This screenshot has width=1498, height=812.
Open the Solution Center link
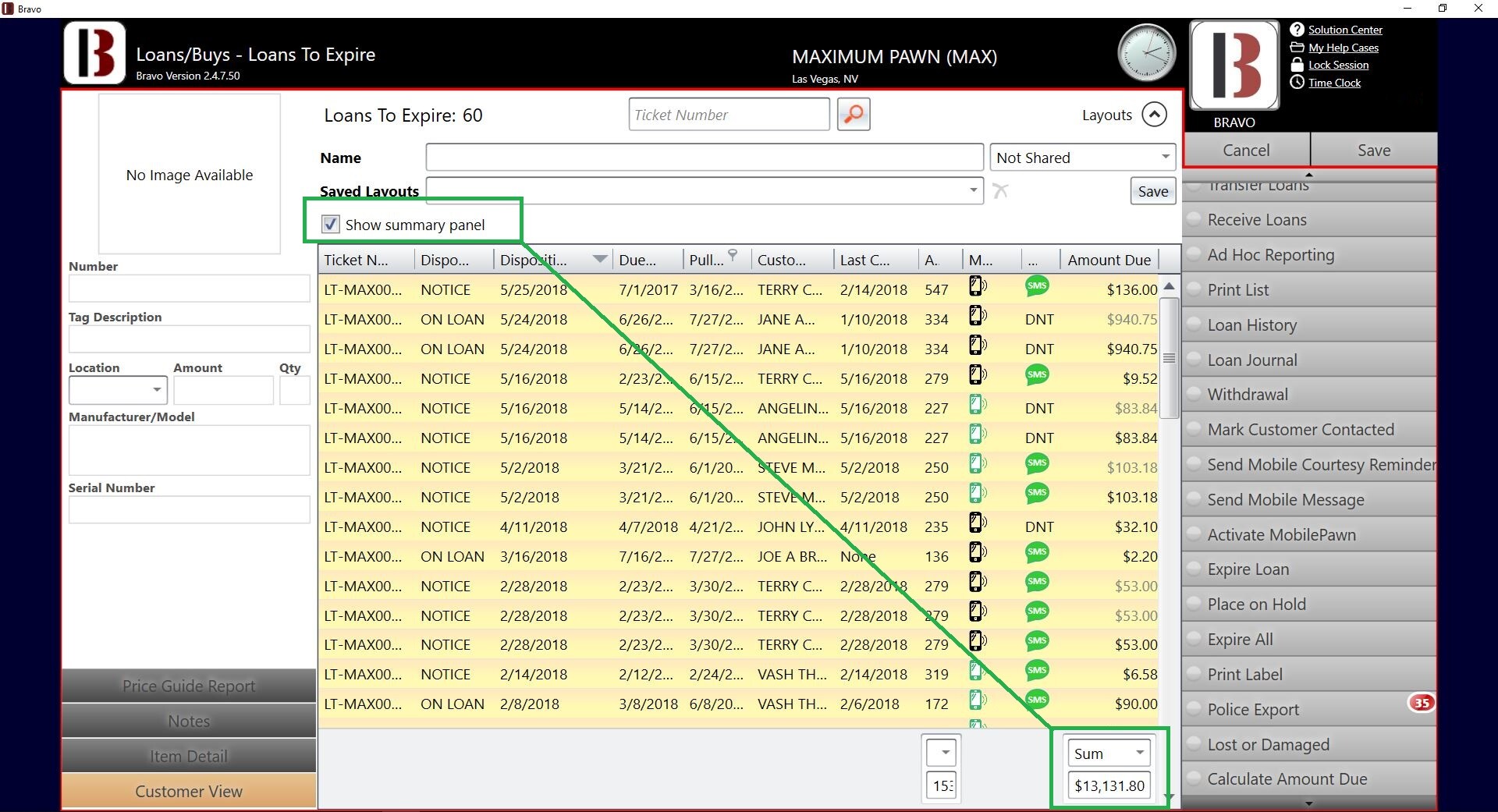1345,30
